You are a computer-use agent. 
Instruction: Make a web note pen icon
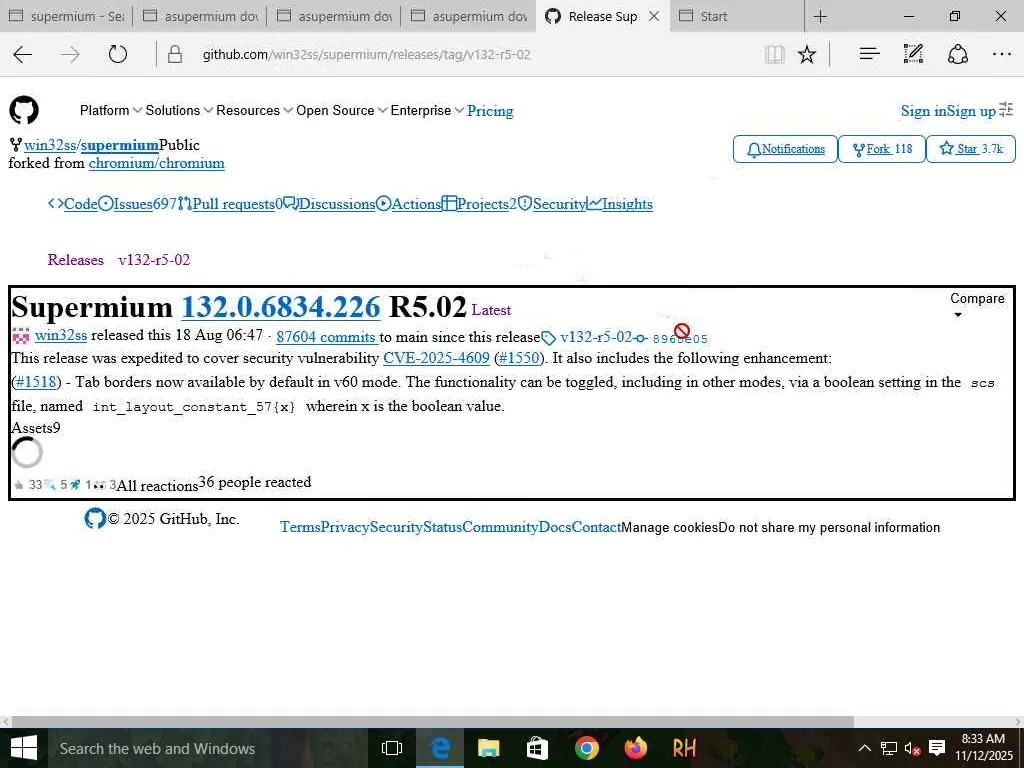[x=913, y=54]
